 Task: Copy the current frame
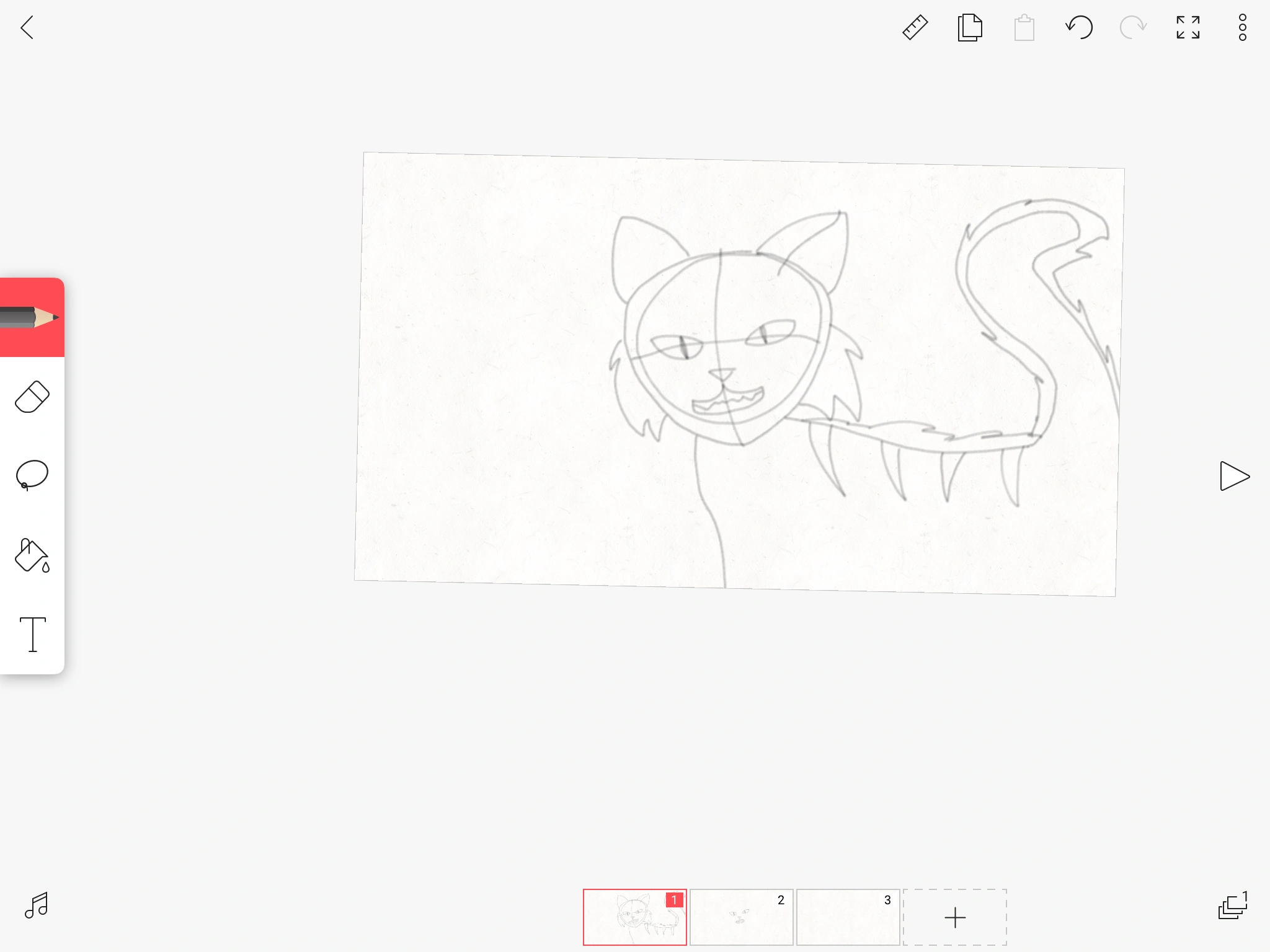(x=970, y=28)
